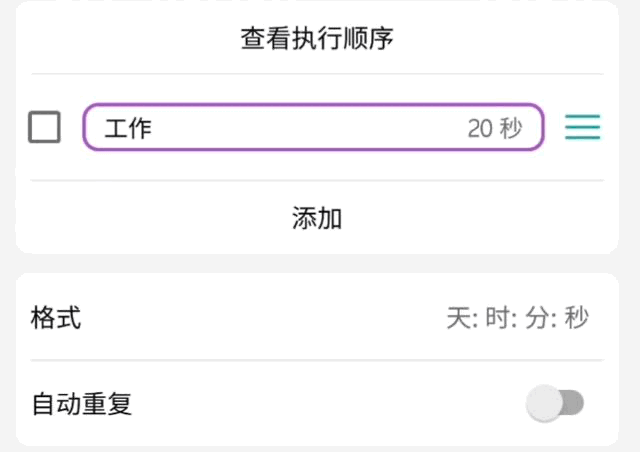Tap the three-line reorder handle icon
Screen dimensions: 640x452
[x=582, y=128]
